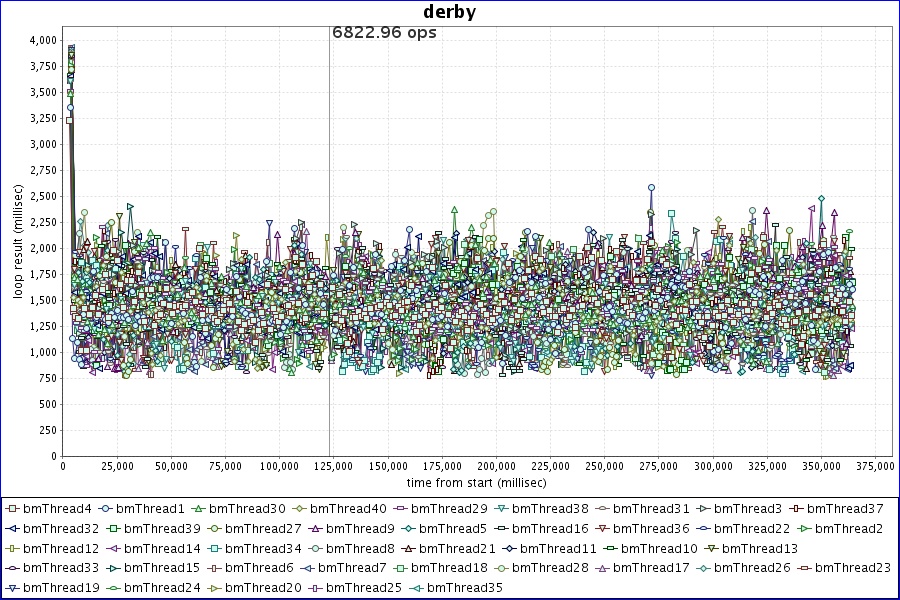The image size is (900, 600).
Task: Click the bmThread33 legend label
Action: tap(61, 567)
